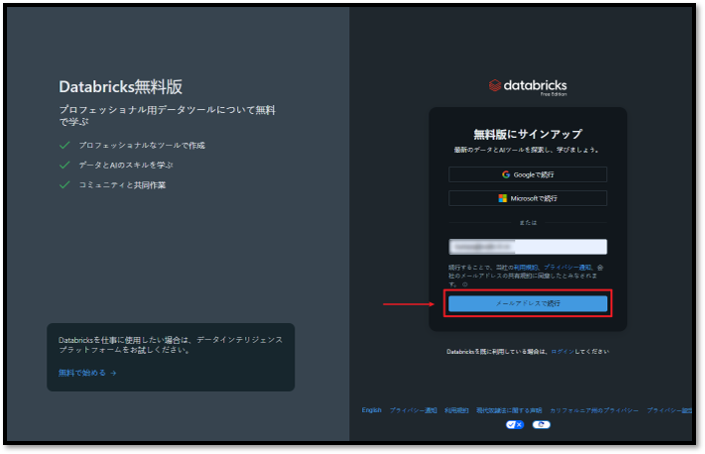
Task: Continue with Google signup button
Action: (x=527, y=174)
